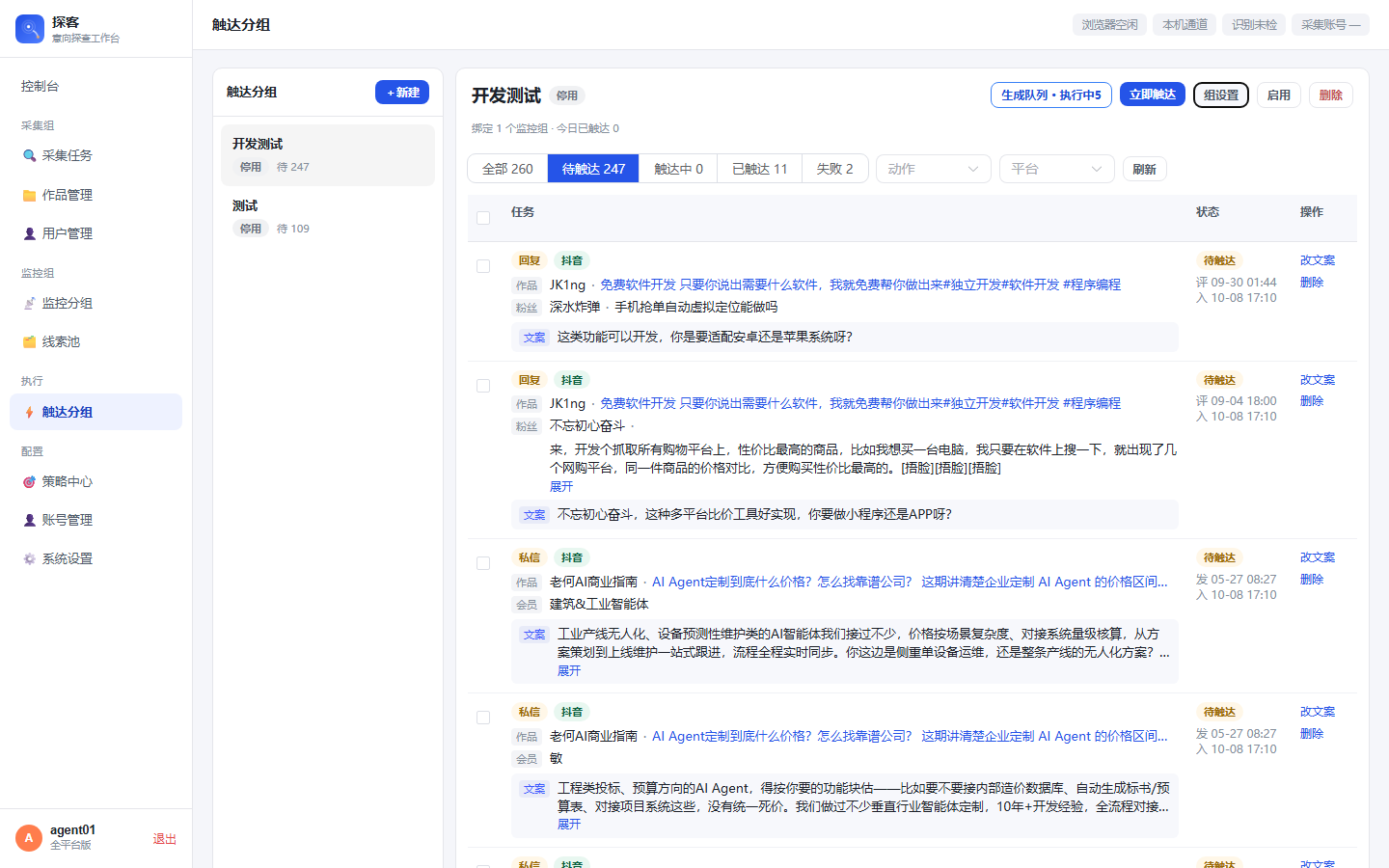This screenshot has width=1389, height=868.
Task: Switch to 全部 260 tab
Action: point(507,169)
